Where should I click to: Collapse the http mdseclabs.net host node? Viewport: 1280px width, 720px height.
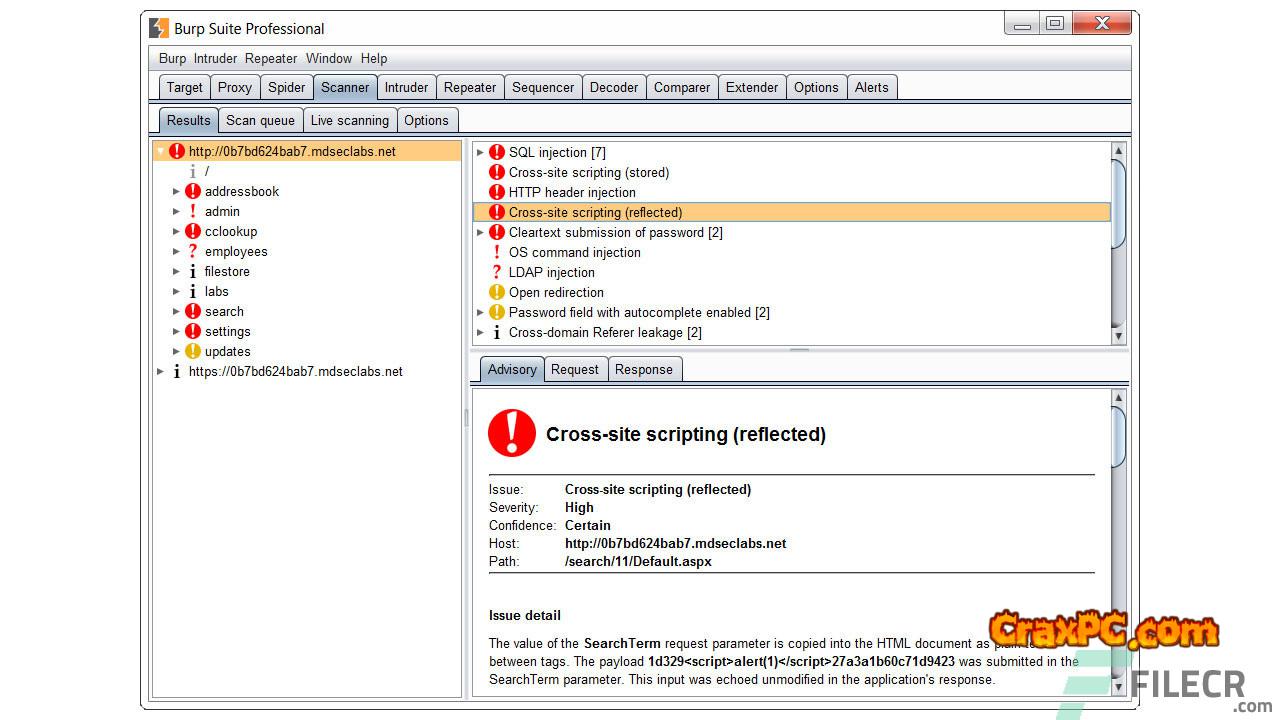(x=160, y=151)
